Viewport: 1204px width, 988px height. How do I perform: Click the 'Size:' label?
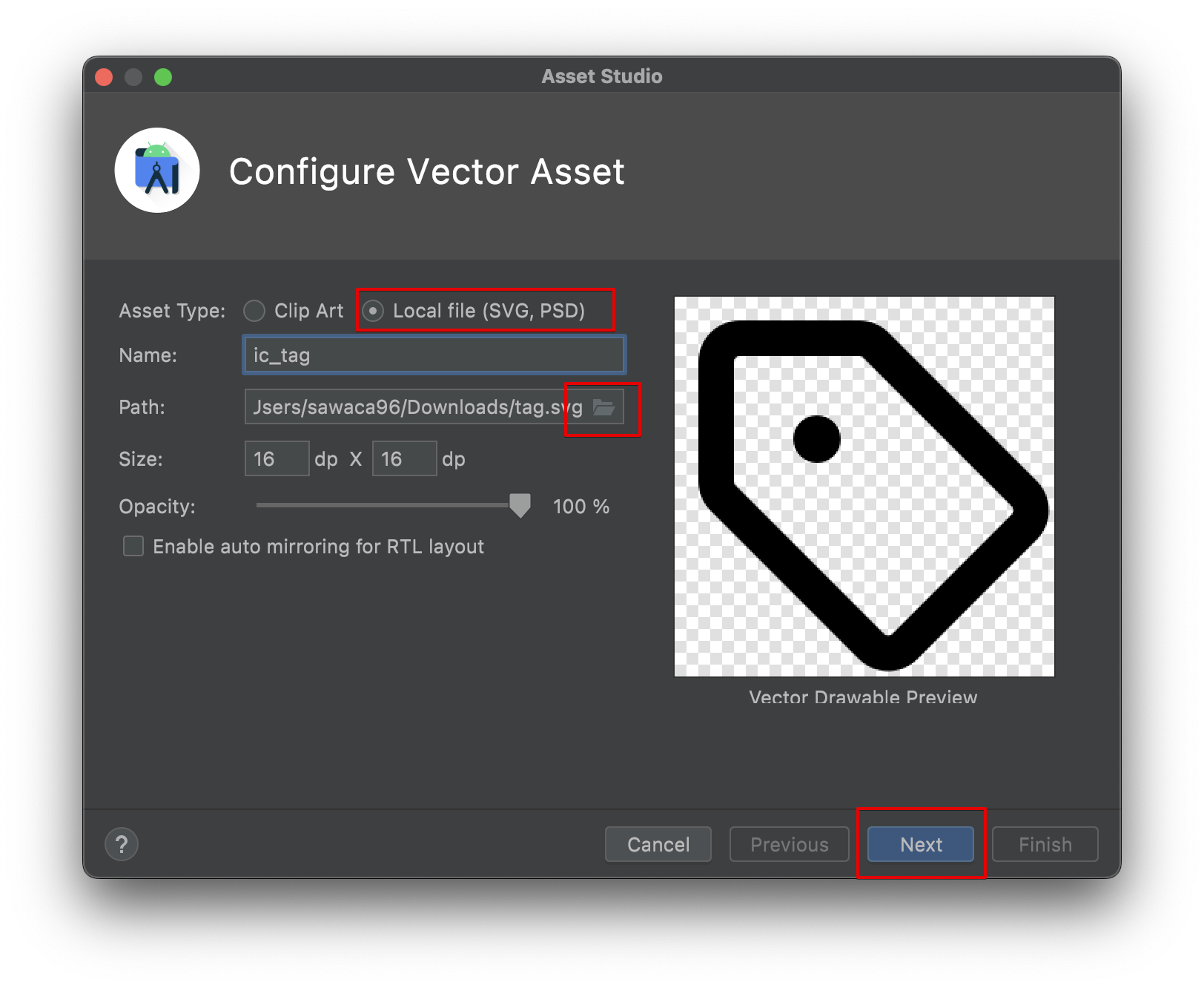click(141, 459)
